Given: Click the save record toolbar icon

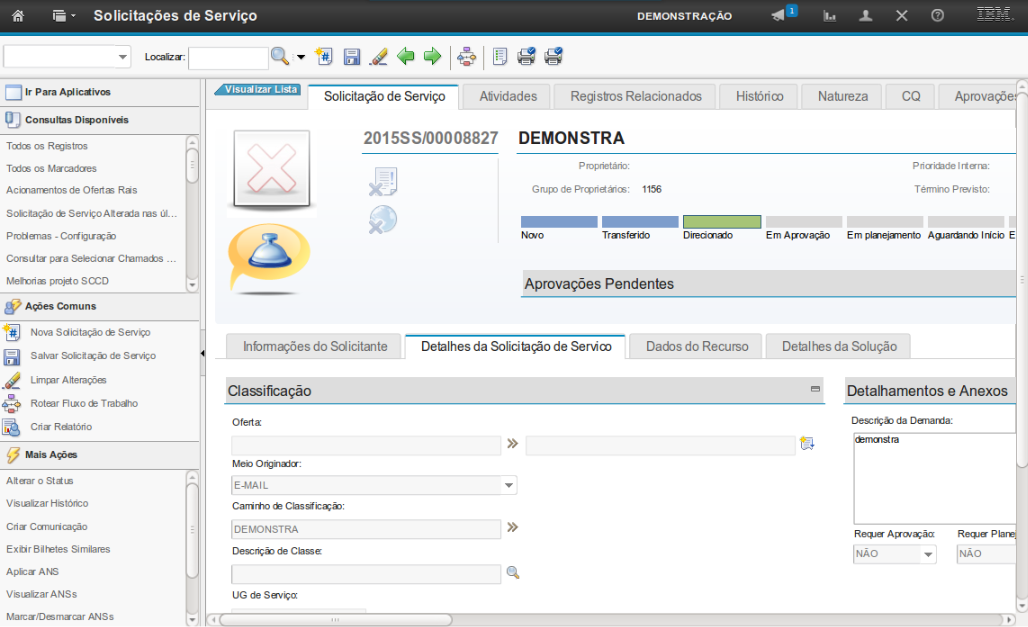Looking at the screenshot, I should [x=352, y=57].
